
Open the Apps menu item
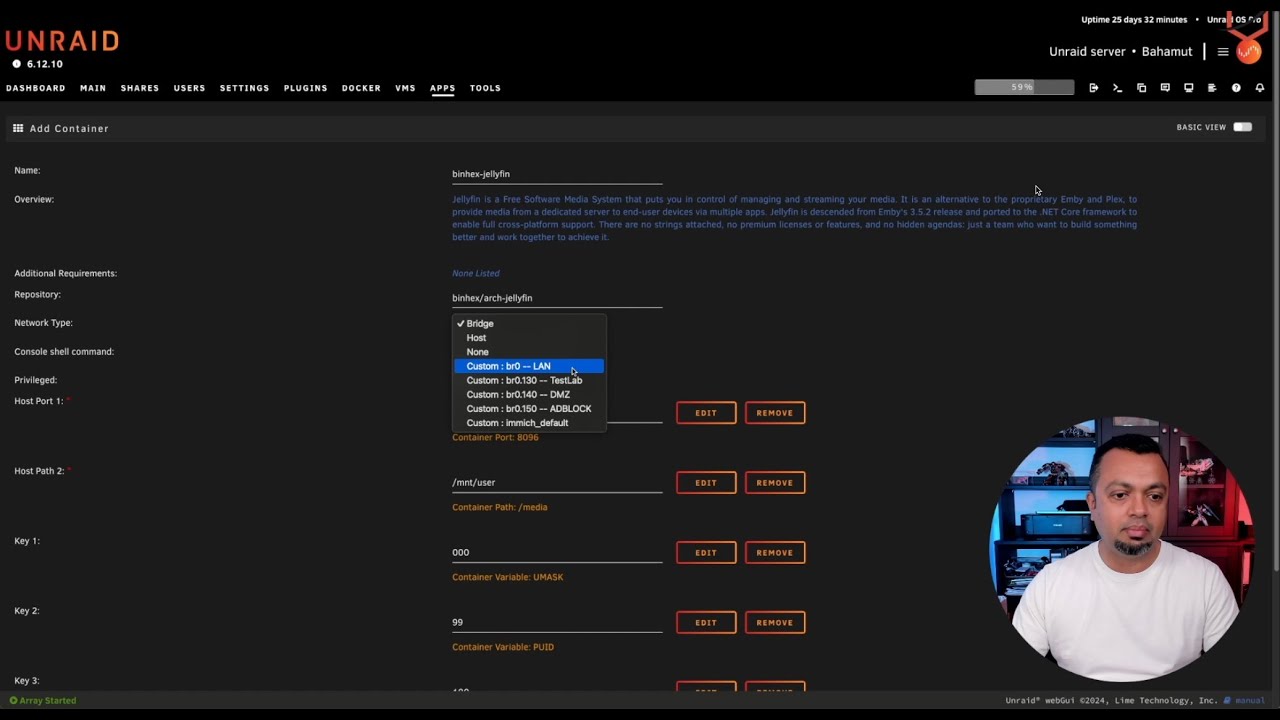pyautogui.click(x=442, y=88)
